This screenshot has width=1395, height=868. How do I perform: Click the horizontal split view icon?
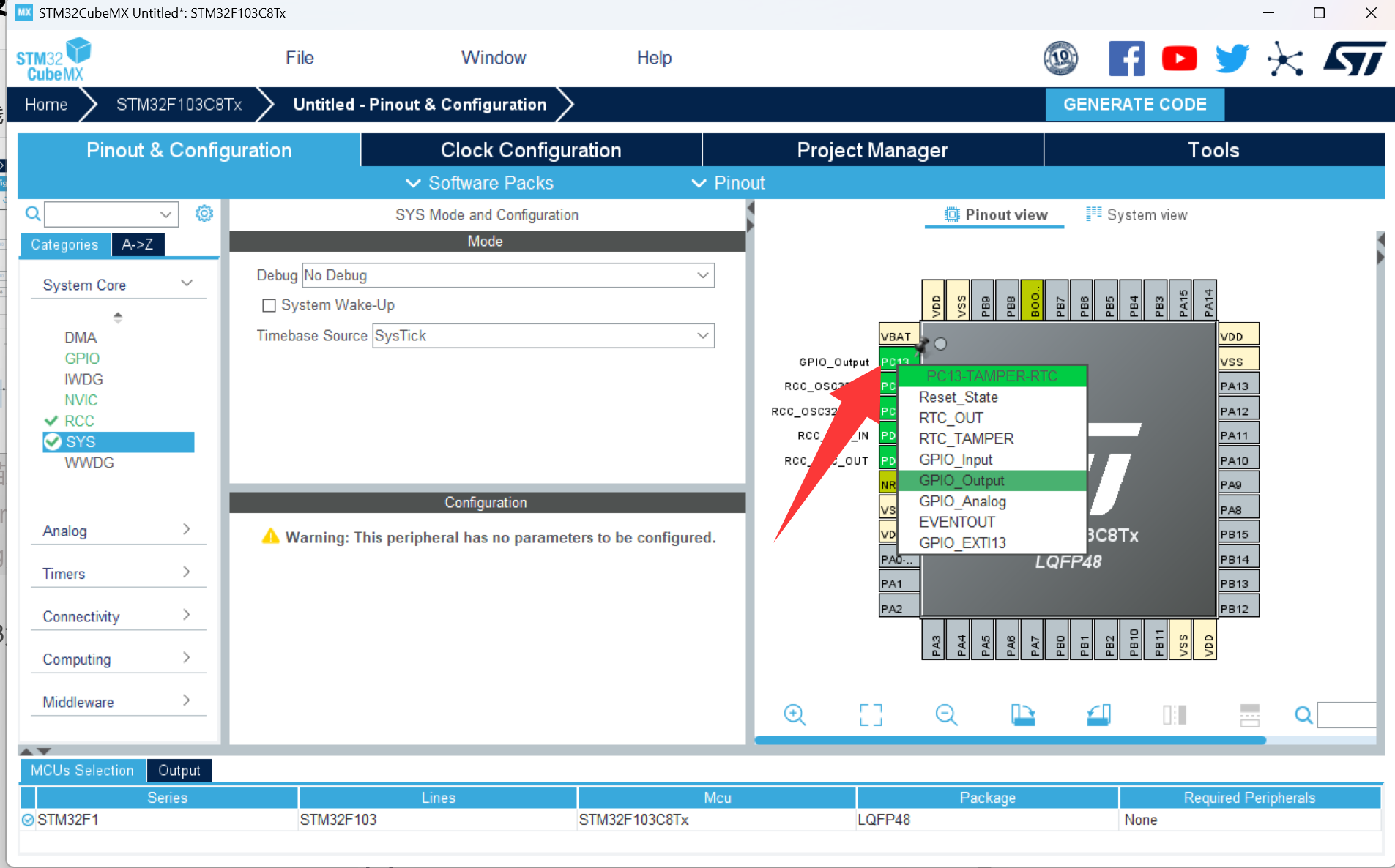[1250, 714]
